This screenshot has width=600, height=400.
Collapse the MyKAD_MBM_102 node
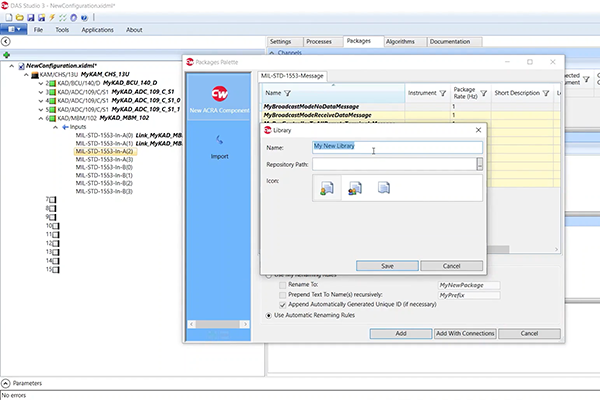click(x=41, y=118)
